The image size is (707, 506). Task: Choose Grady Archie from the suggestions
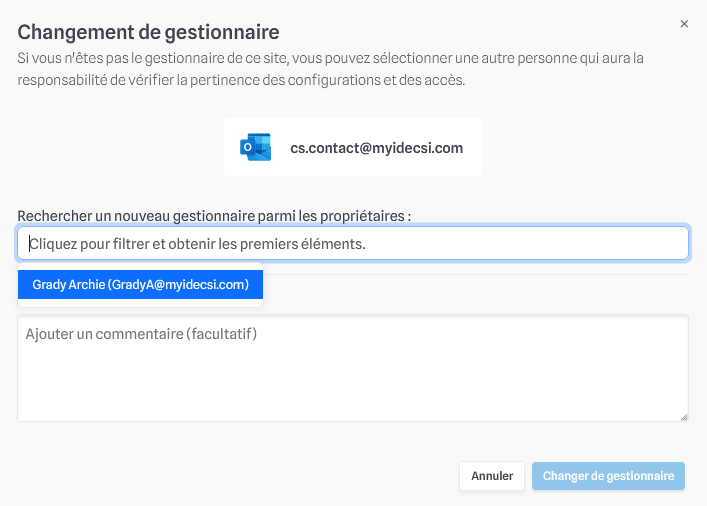(140, 285)
